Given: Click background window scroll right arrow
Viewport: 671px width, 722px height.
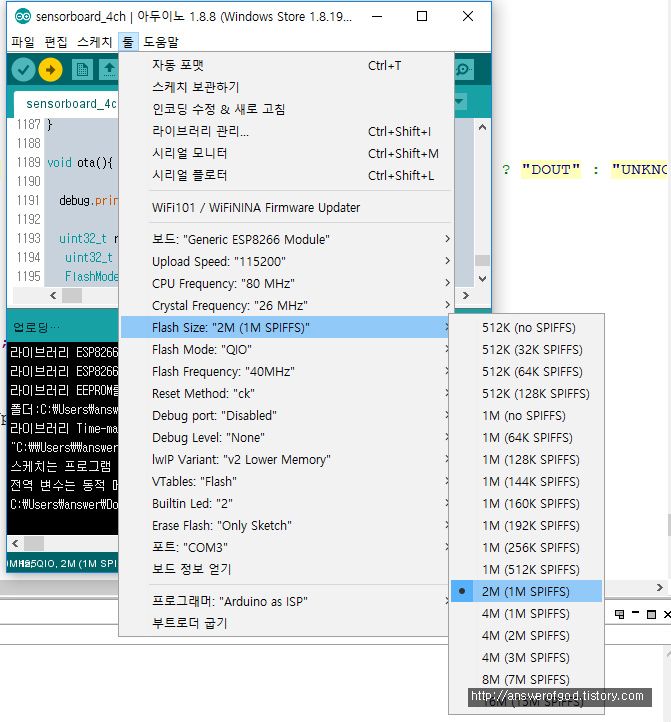Looking at the screenshot, I should pos(659,588).
